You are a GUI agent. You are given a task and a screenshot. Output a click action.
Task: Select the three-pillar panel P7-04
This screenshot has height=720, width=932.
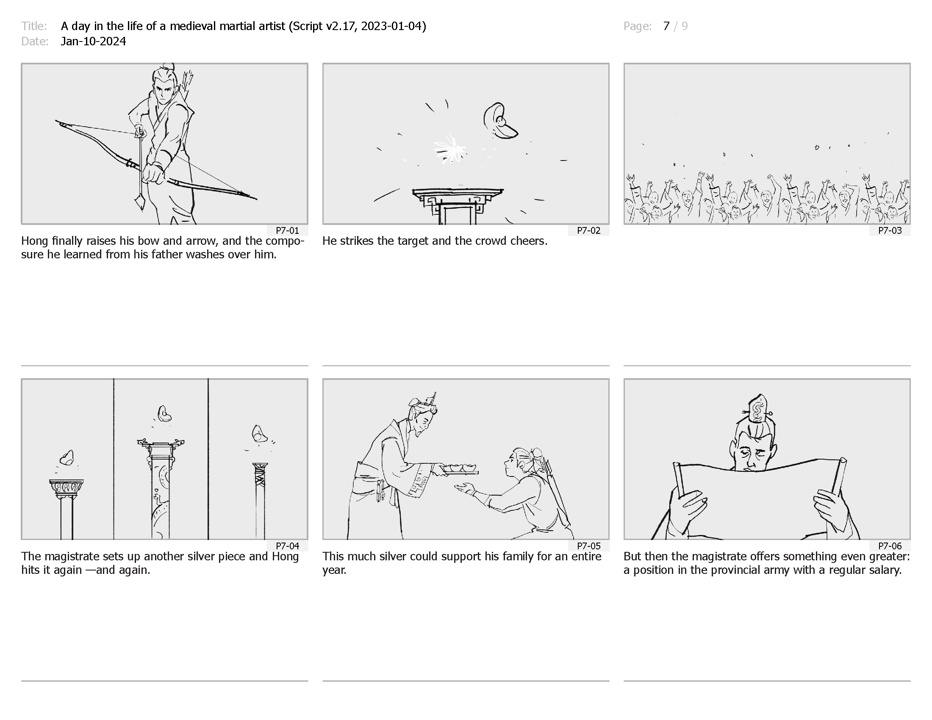click(165, 459)
